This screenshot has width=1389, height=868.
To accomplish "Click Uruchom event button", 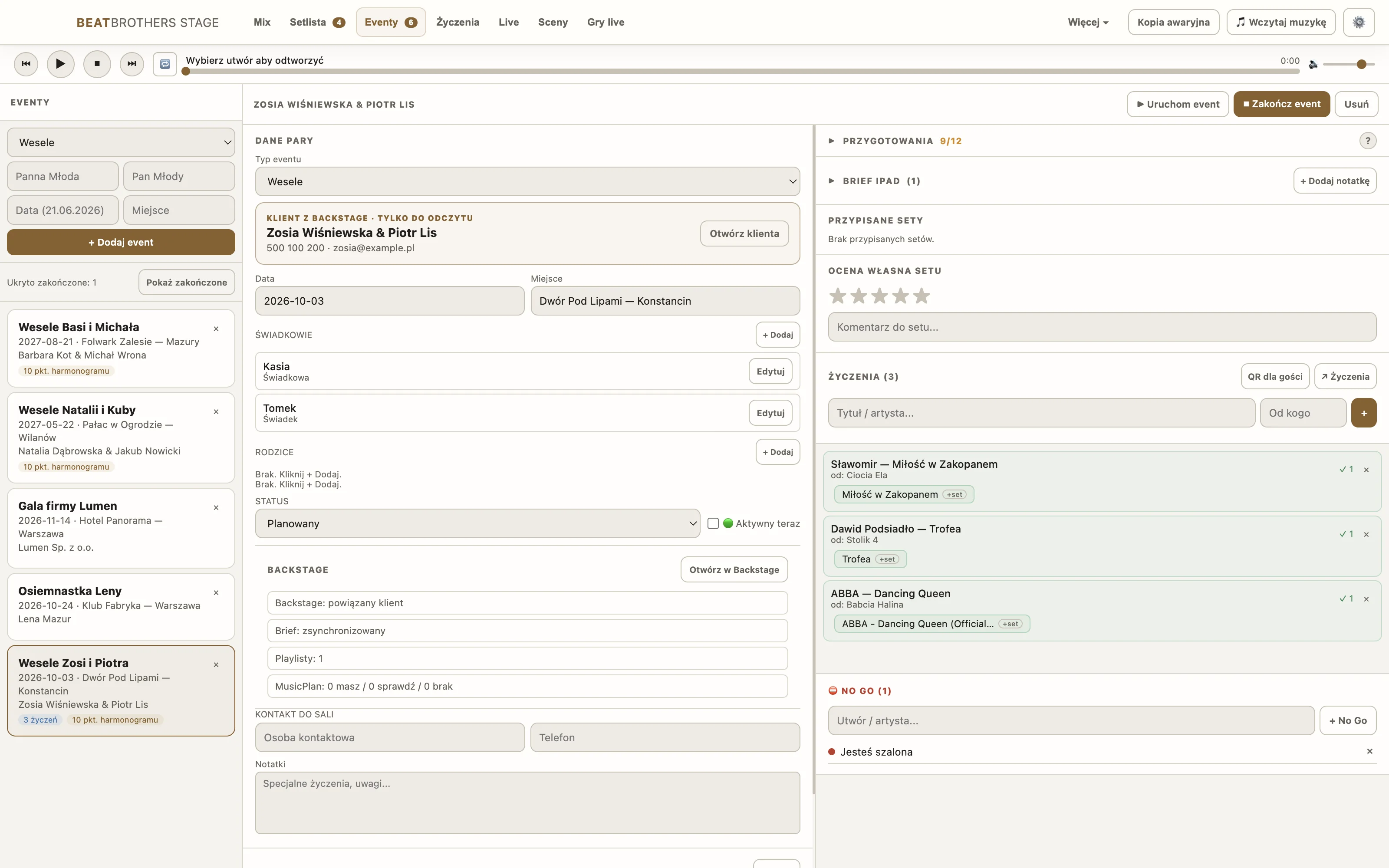I will tap(1178, 104).
